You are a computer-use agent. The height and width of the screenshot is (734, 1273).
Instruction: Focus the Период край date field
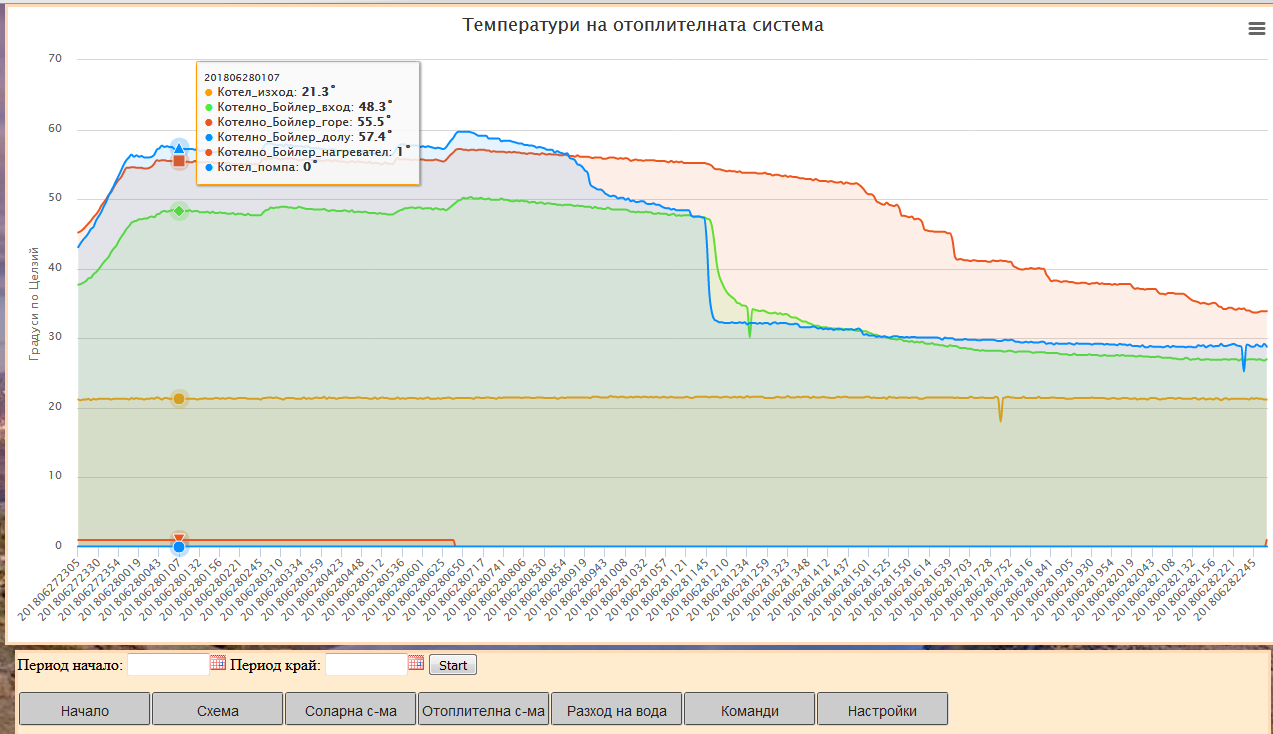coord(365,665)
